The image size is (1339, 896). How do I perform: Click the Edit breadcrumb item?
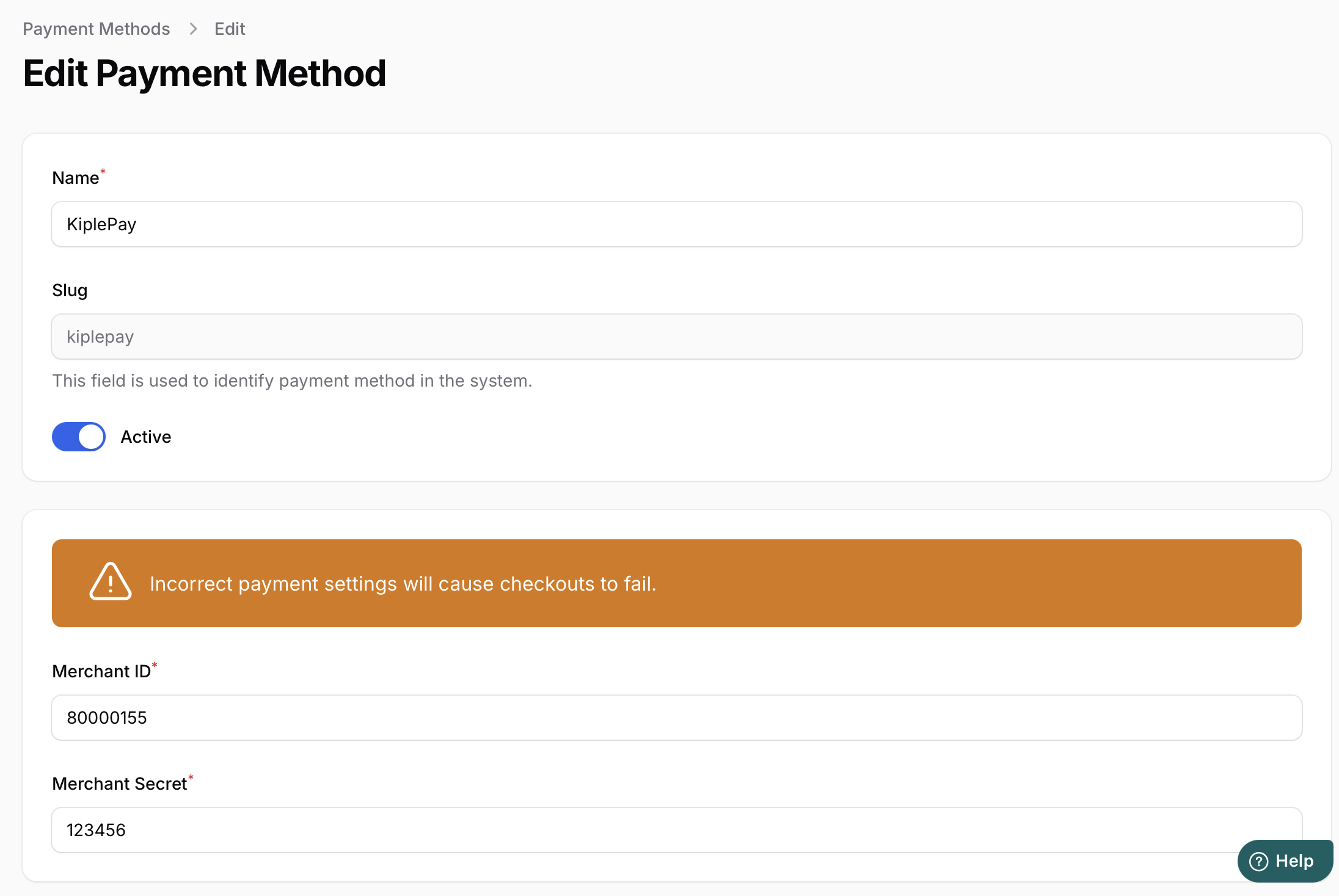tap(230, 29)
